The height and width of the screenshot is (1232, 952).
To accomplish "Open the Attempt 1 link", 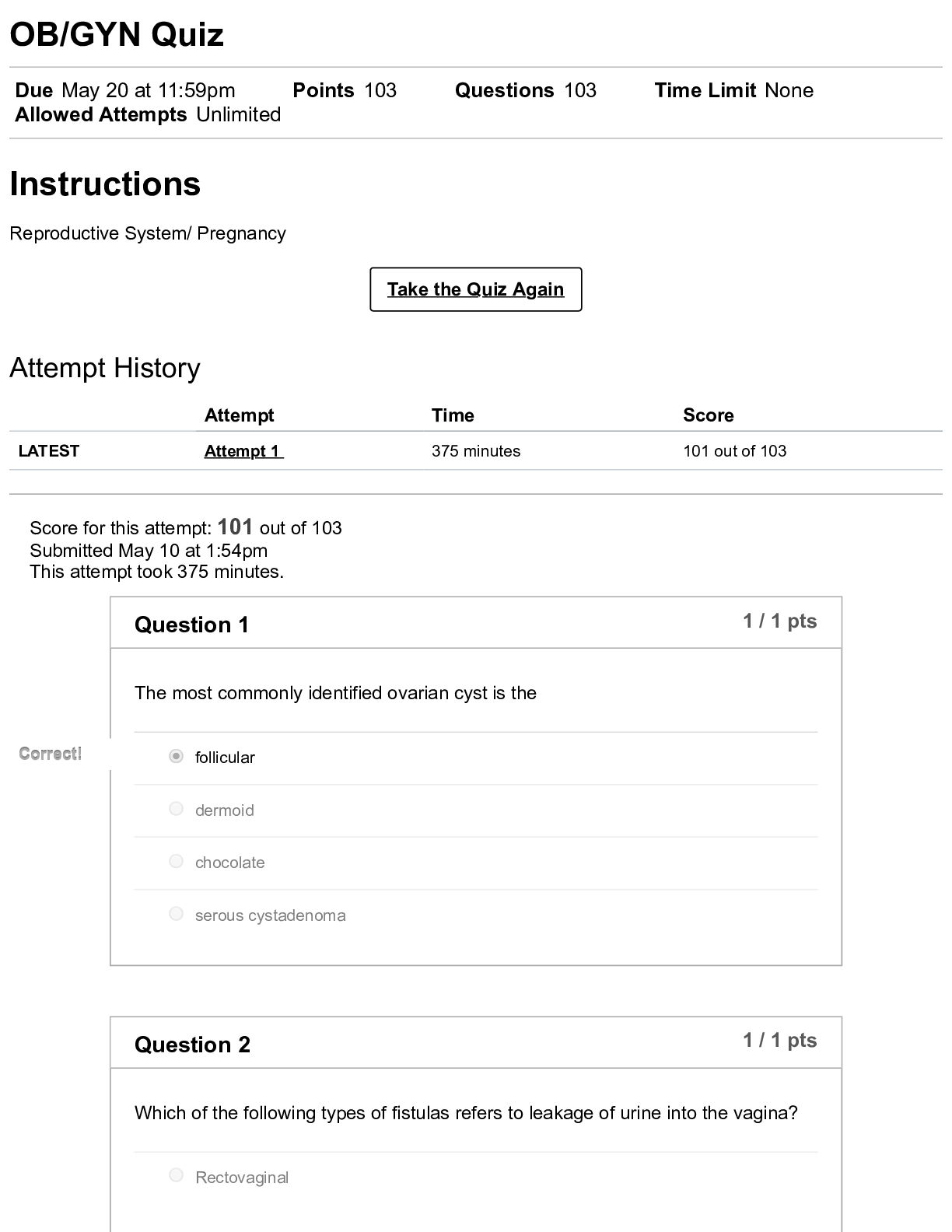I will pos(243,451).
